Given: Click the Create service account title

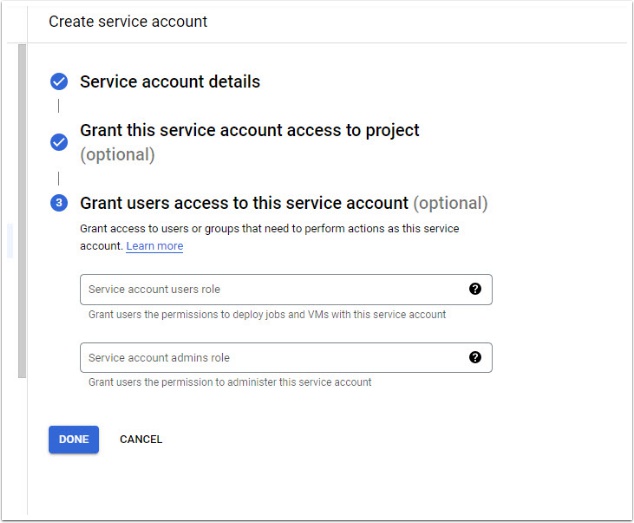Looking at the screenshot, I should coord(128,21).
